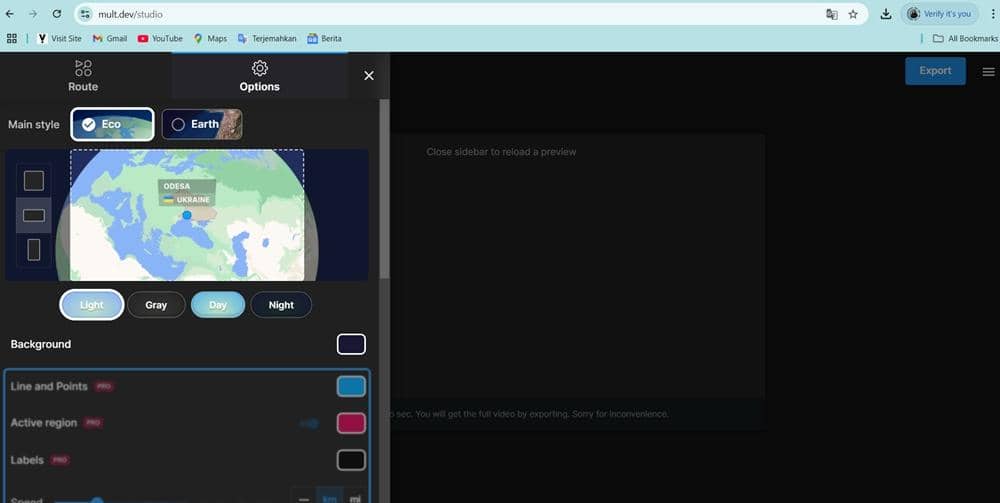1000x503 pixels.
Task: Switch to the Options tab
Action: point(259,76)
